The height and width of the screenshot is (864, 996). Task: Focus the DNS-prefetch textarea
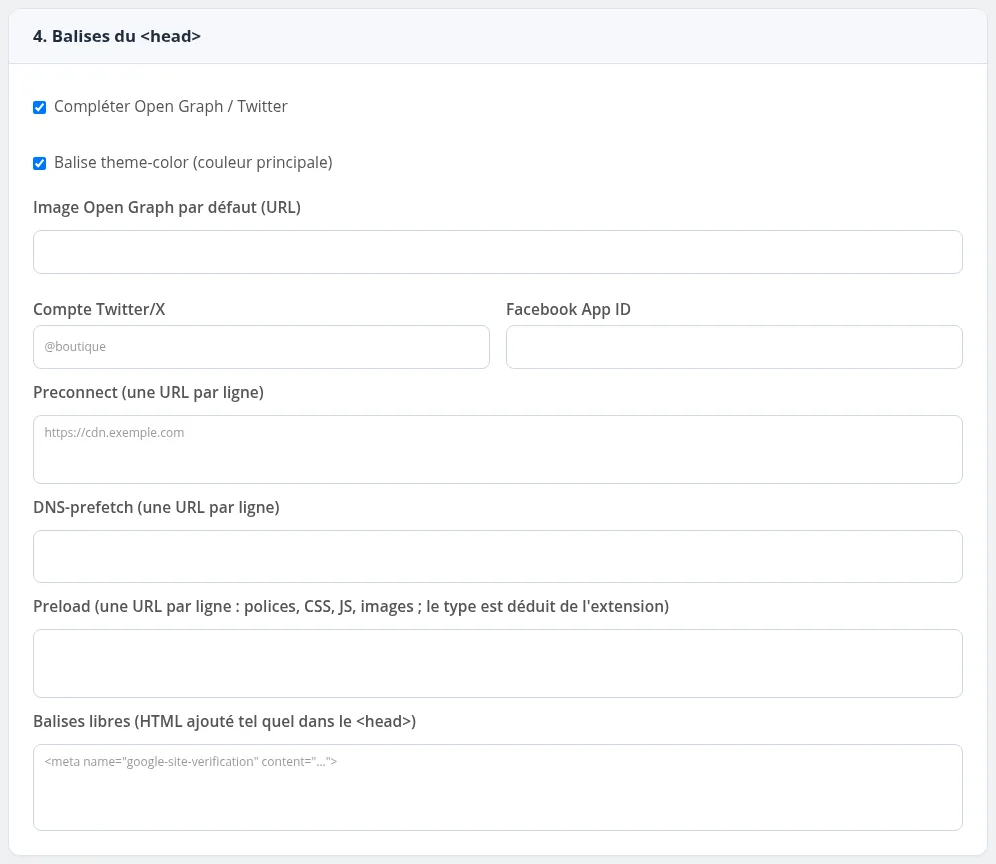pos(497,557)
